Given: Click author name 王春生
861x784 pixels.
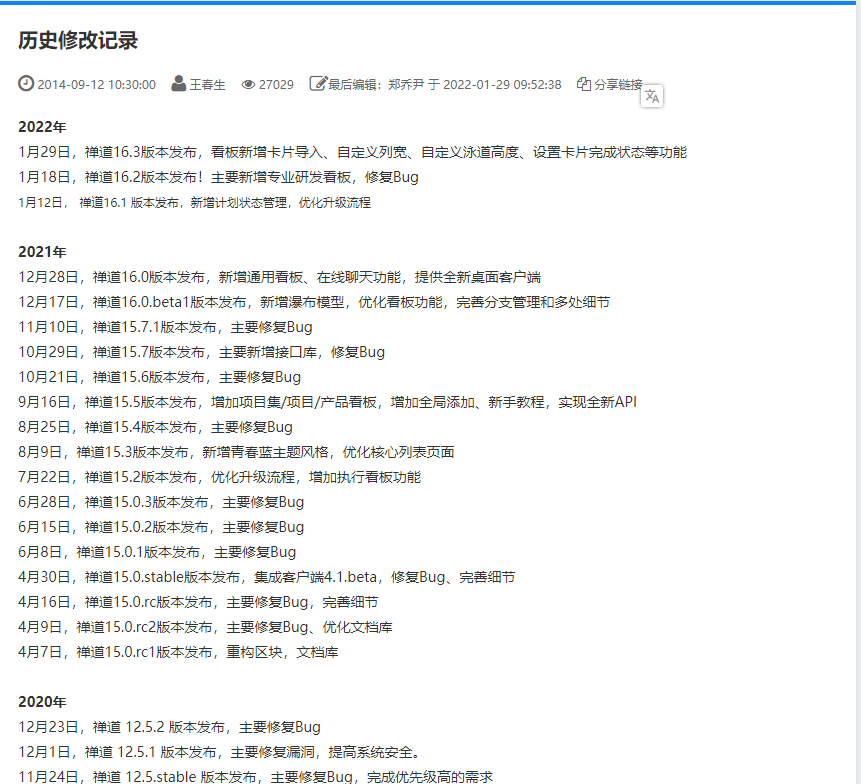Looking at the screenshot, I should (208, 85).
